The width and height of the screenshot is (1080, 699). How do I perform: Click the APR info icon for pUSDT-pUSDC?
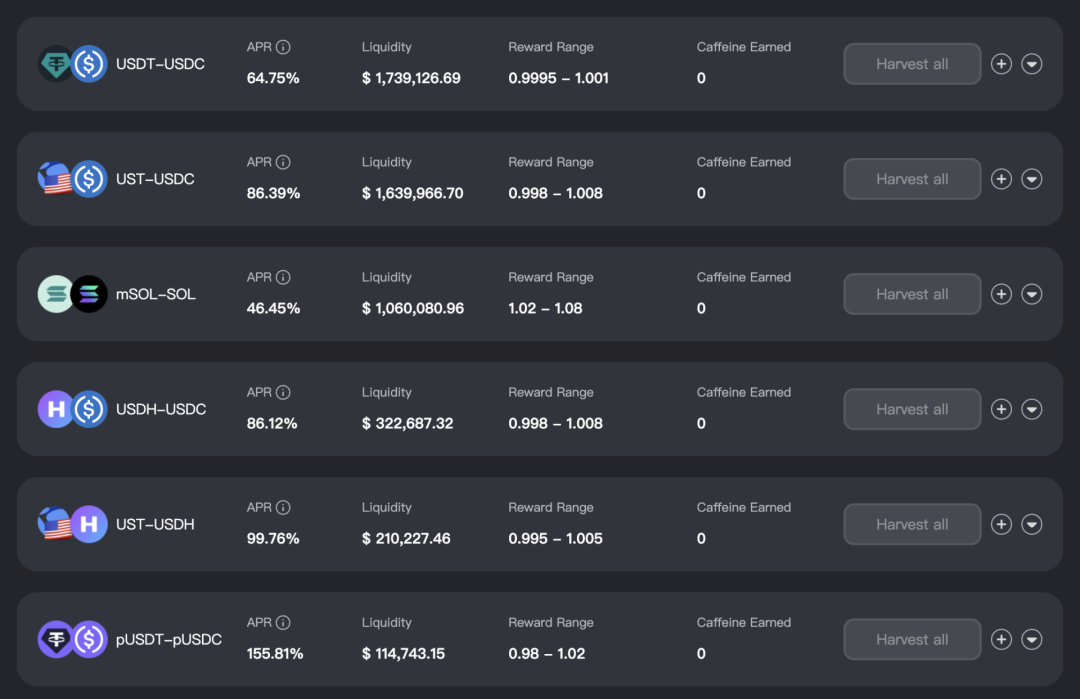[283, 622]
